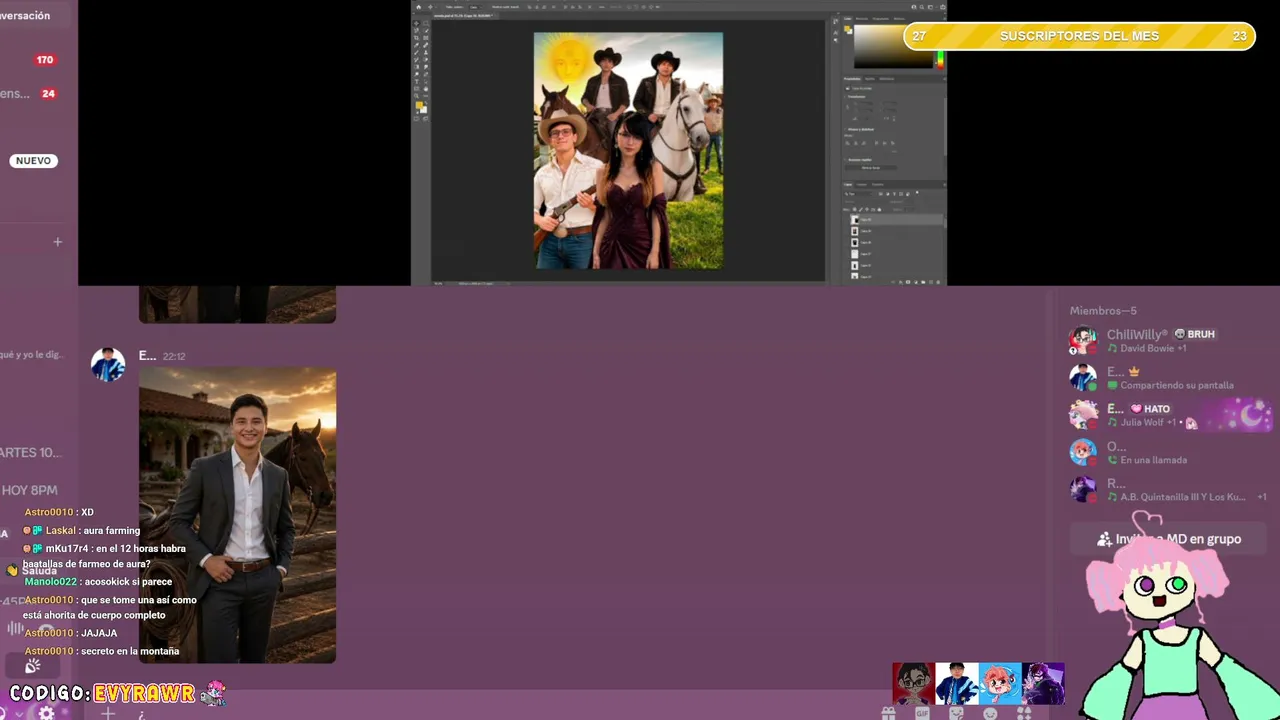Image resolution: width=1280 pixels, height=720 pixels.
Task: Click the Quitar fondo button in Photoshop
Action: pos(871,167)
